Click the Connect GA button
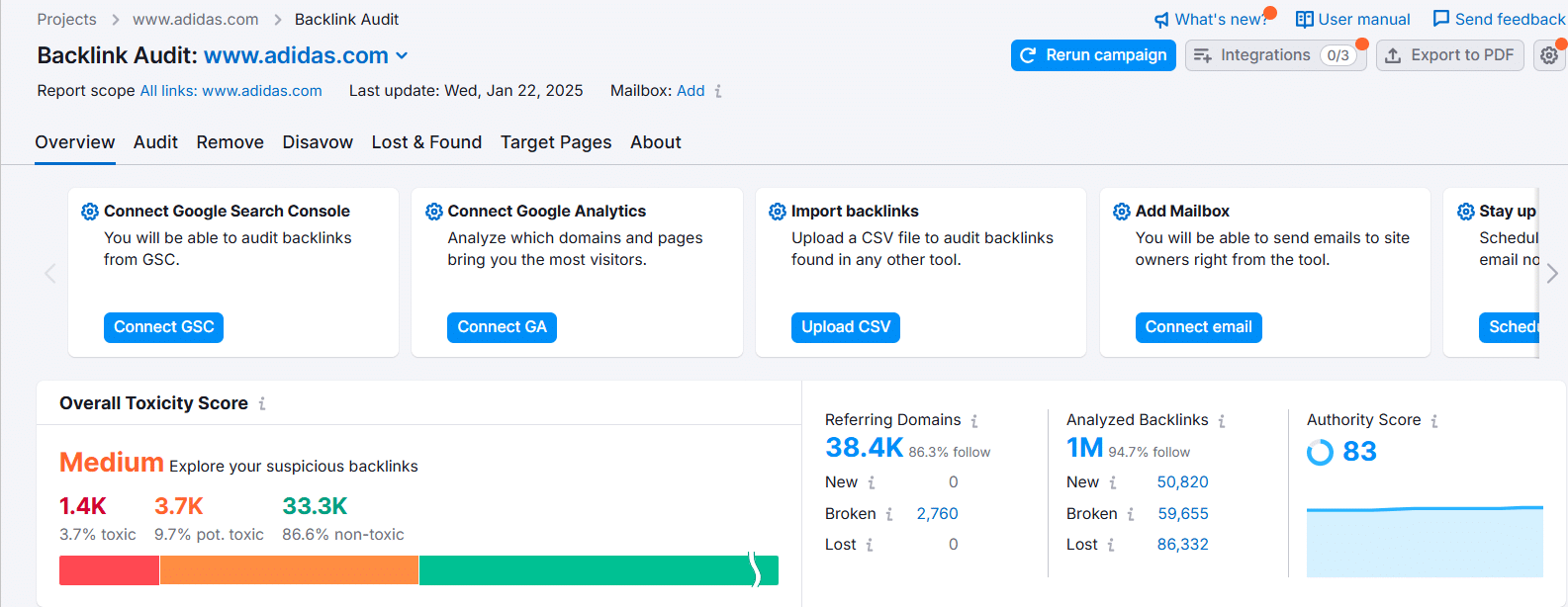 click(x=502, y=327)
